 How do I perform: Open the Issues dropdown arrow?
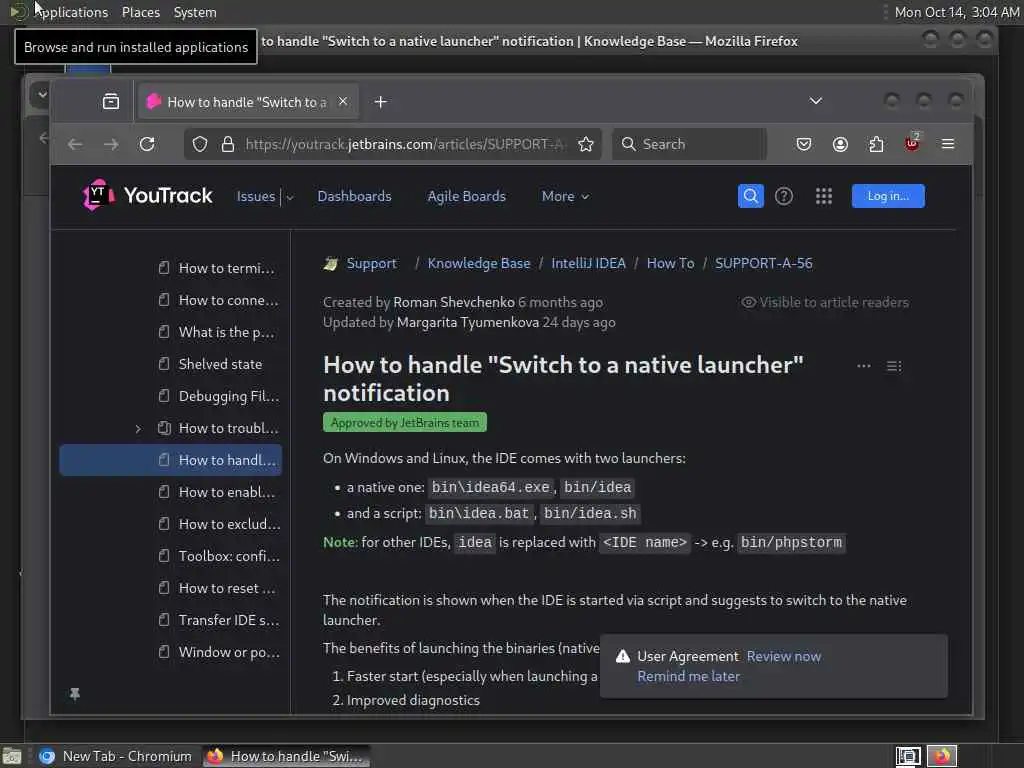coord(289,197)
